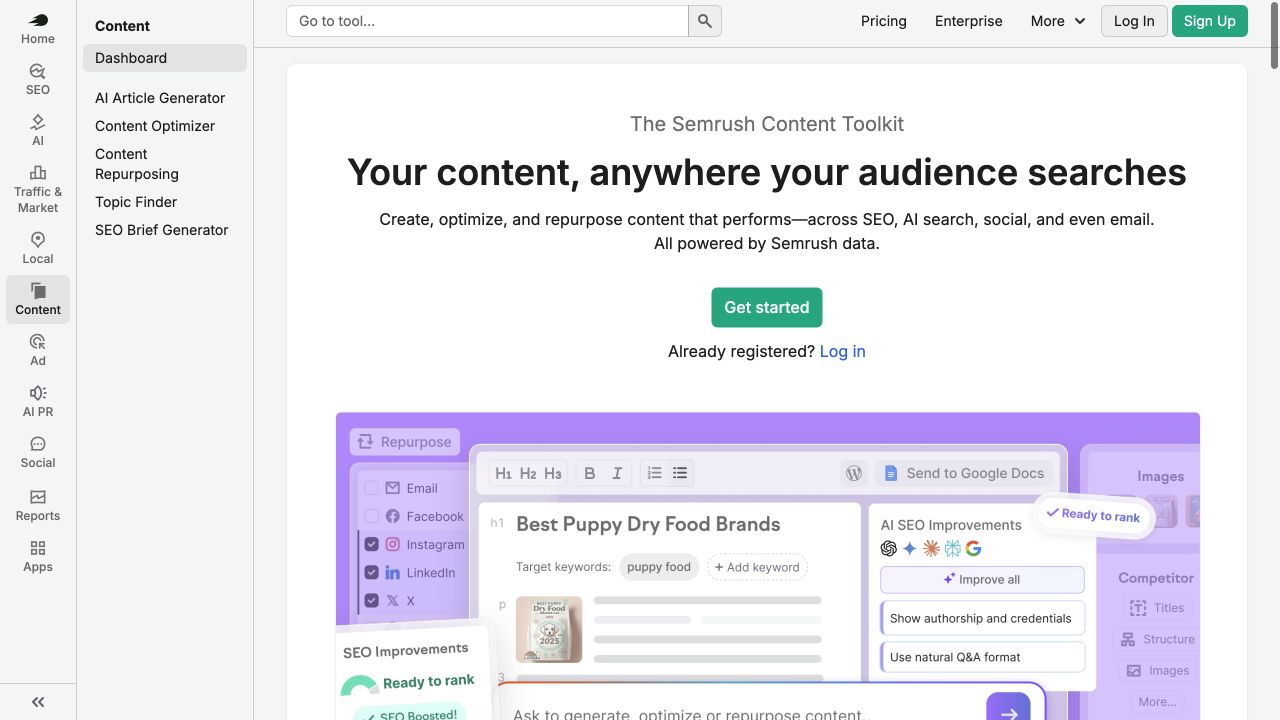The width and height of the screenshot is (1280, 720).
Task: Open SEO Brief Generator
Action: point(162,230)
